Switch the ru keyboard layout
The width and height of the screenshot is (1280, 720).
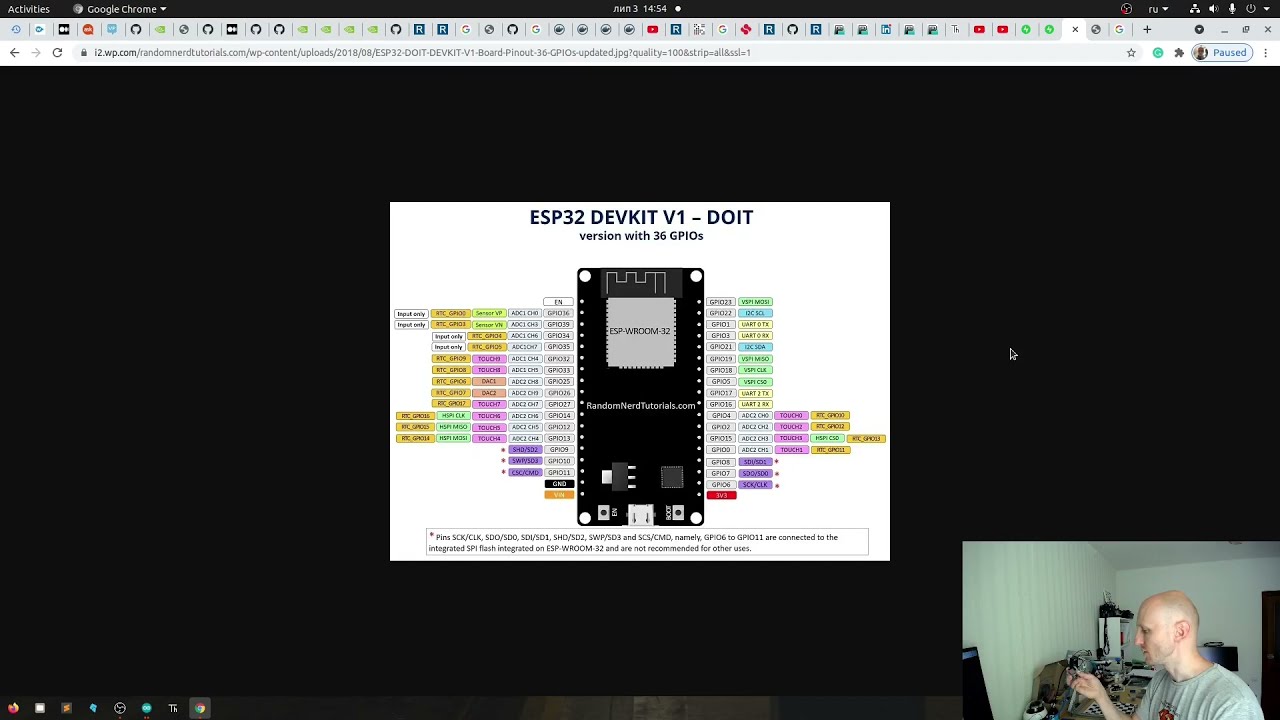(1158, 9)
